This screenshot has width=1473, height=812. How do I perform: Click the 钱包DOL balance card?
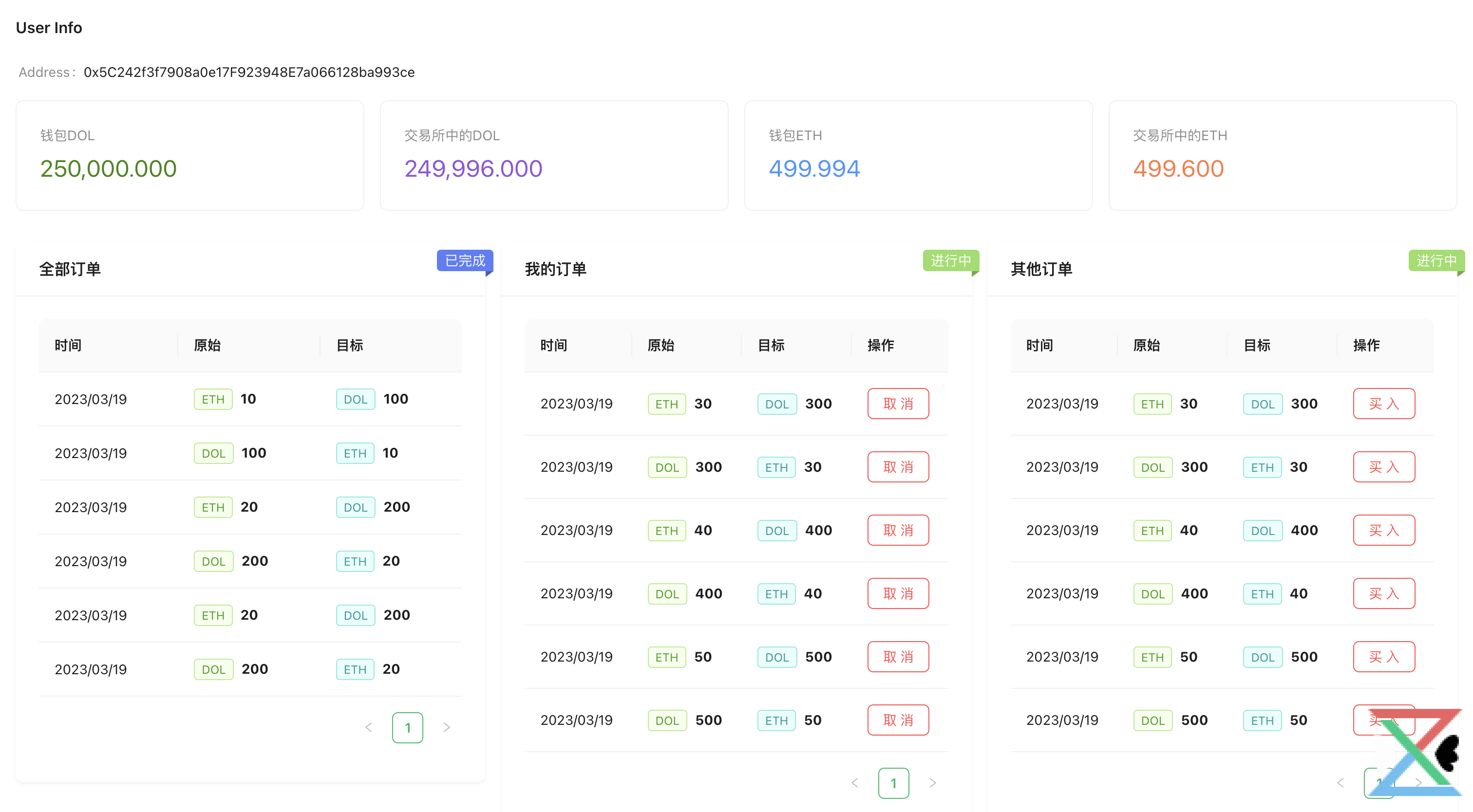(190, 155)
